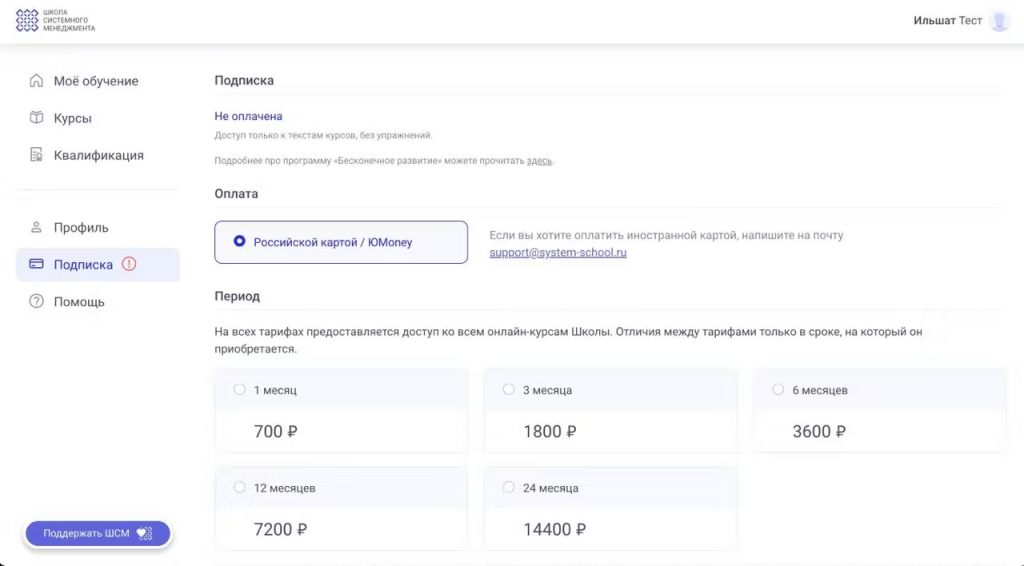Click the School of System Management logo
The image size is (1024, 566).
55,21
